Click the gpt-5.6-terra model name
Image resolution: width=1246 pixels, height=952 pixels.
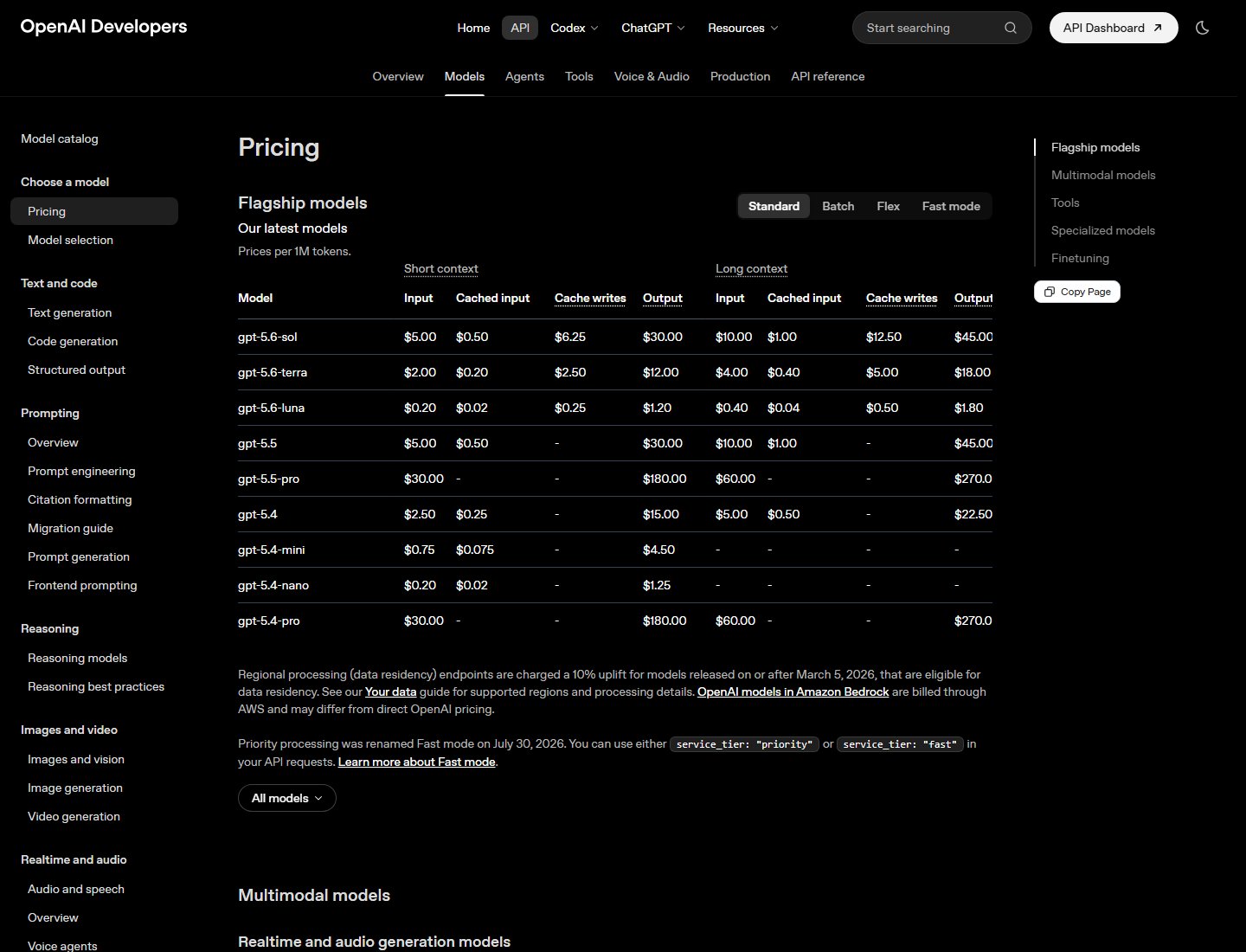point(273,372)
